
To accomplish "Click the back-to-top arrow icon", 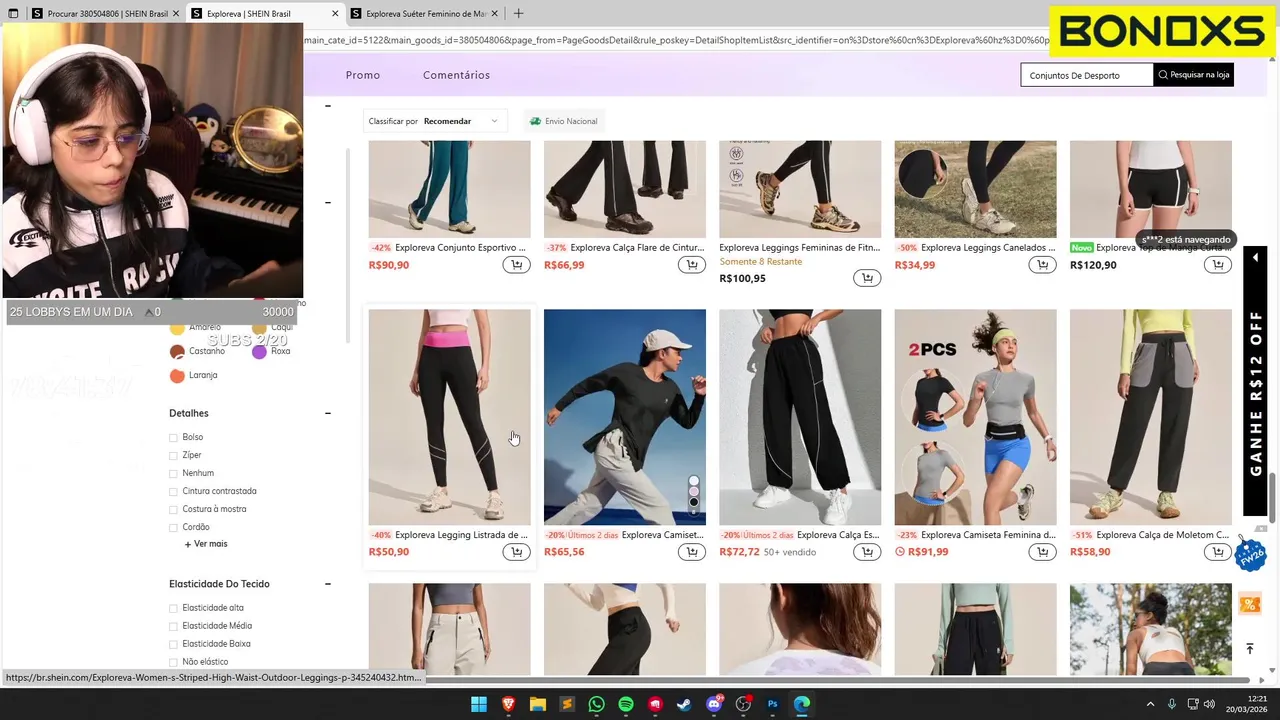I will pyautogui.click(x=1249, y=649).
